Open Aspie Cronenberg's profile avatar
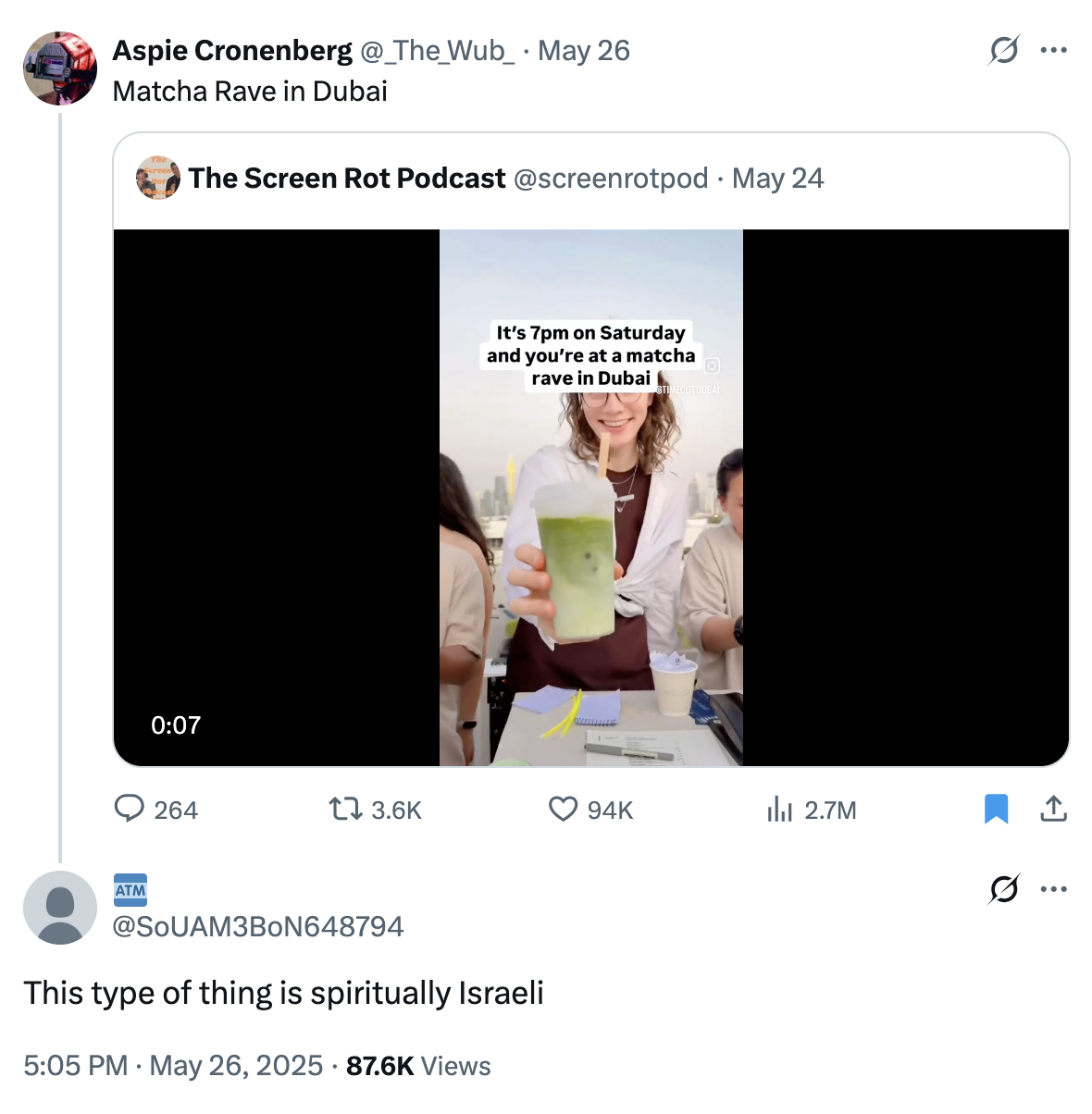This screenshot has height=1114, width=1092. 59,68
